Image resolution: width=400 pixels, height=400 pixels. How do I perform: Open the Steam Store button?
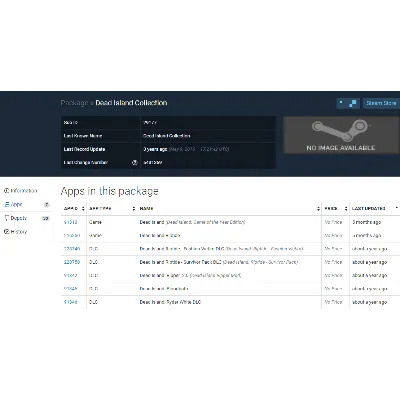pos(381,103)
